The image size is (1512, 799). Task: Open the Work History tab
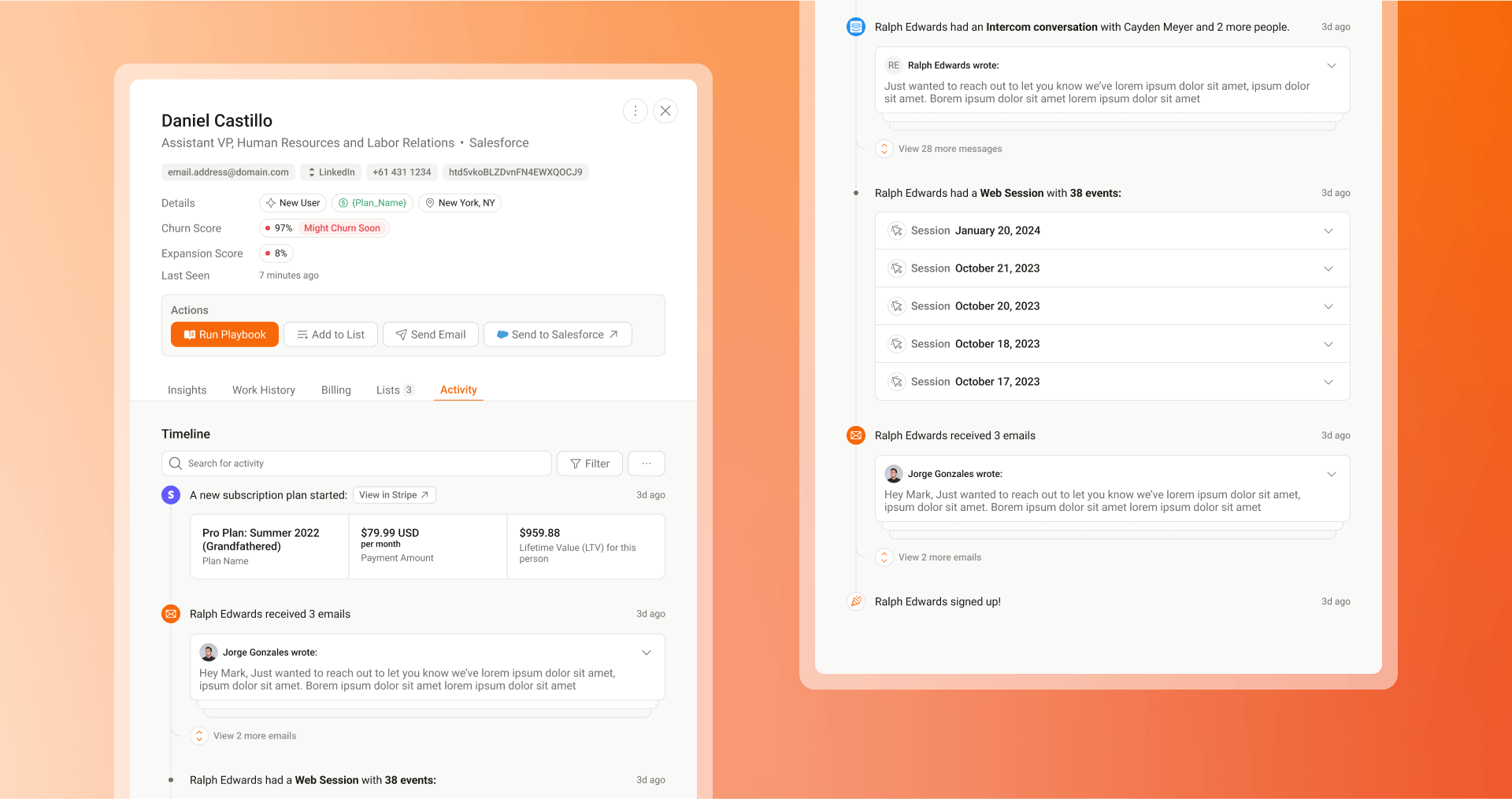(x=263, y=390)
